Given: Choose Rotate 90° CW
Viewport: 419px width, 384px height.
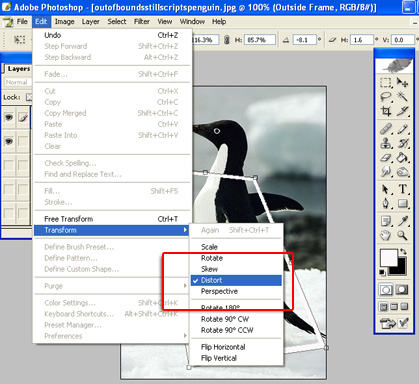Looking at the screenshot, I should click(x=236, y=319).
